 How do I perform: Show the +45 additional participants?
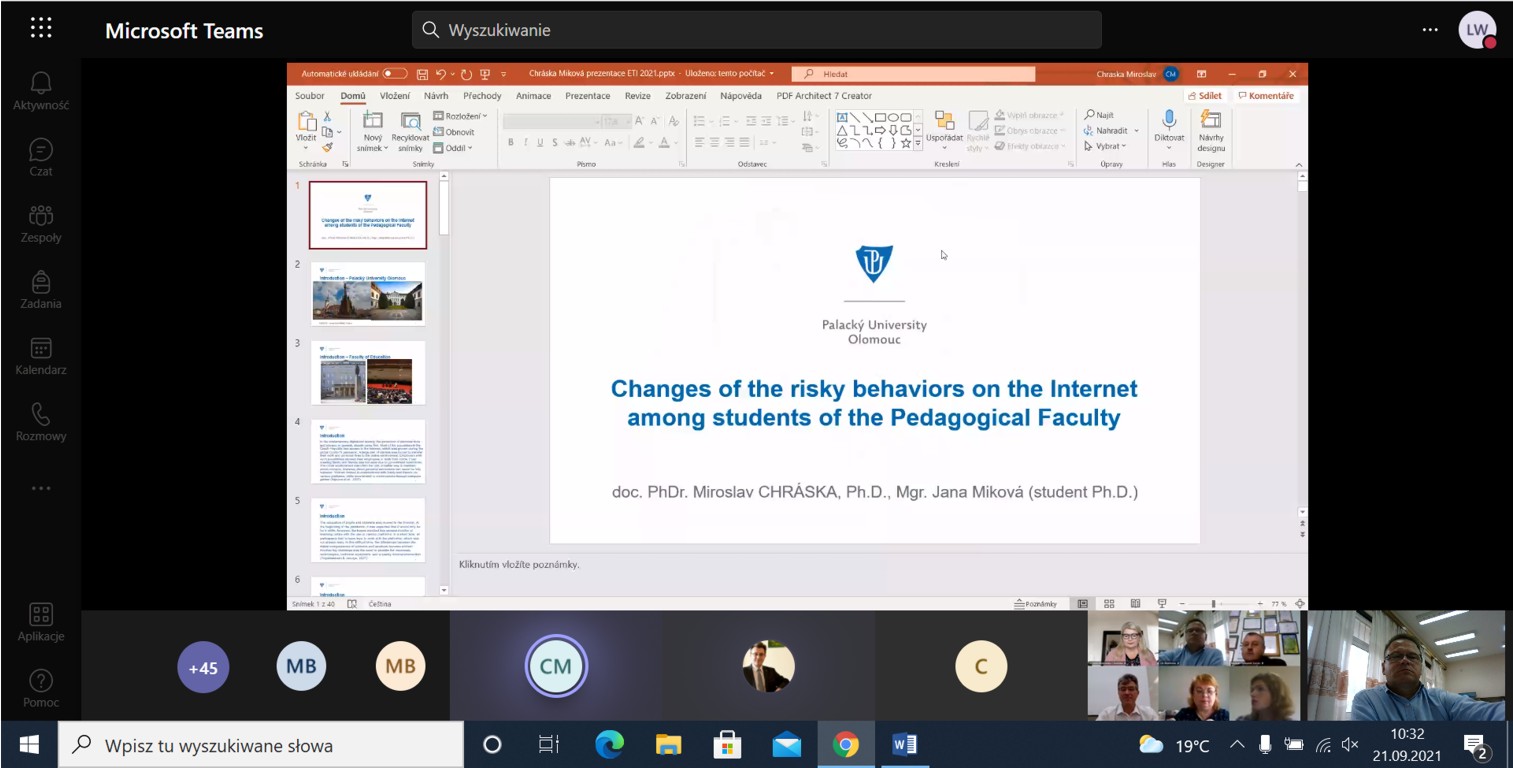tap(203, 667)
